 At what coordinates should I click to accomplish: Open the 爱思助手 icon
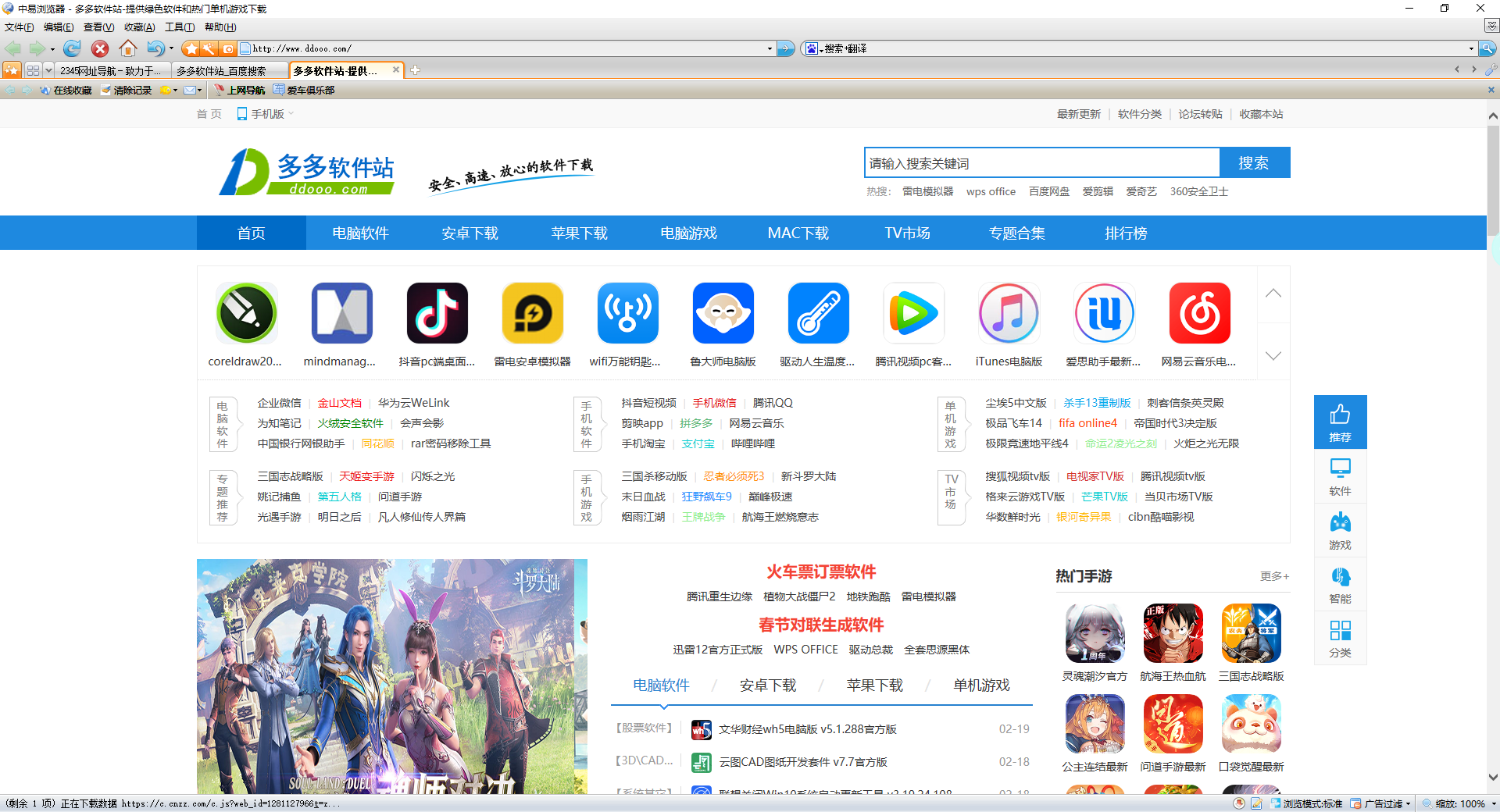(1104, 313)
